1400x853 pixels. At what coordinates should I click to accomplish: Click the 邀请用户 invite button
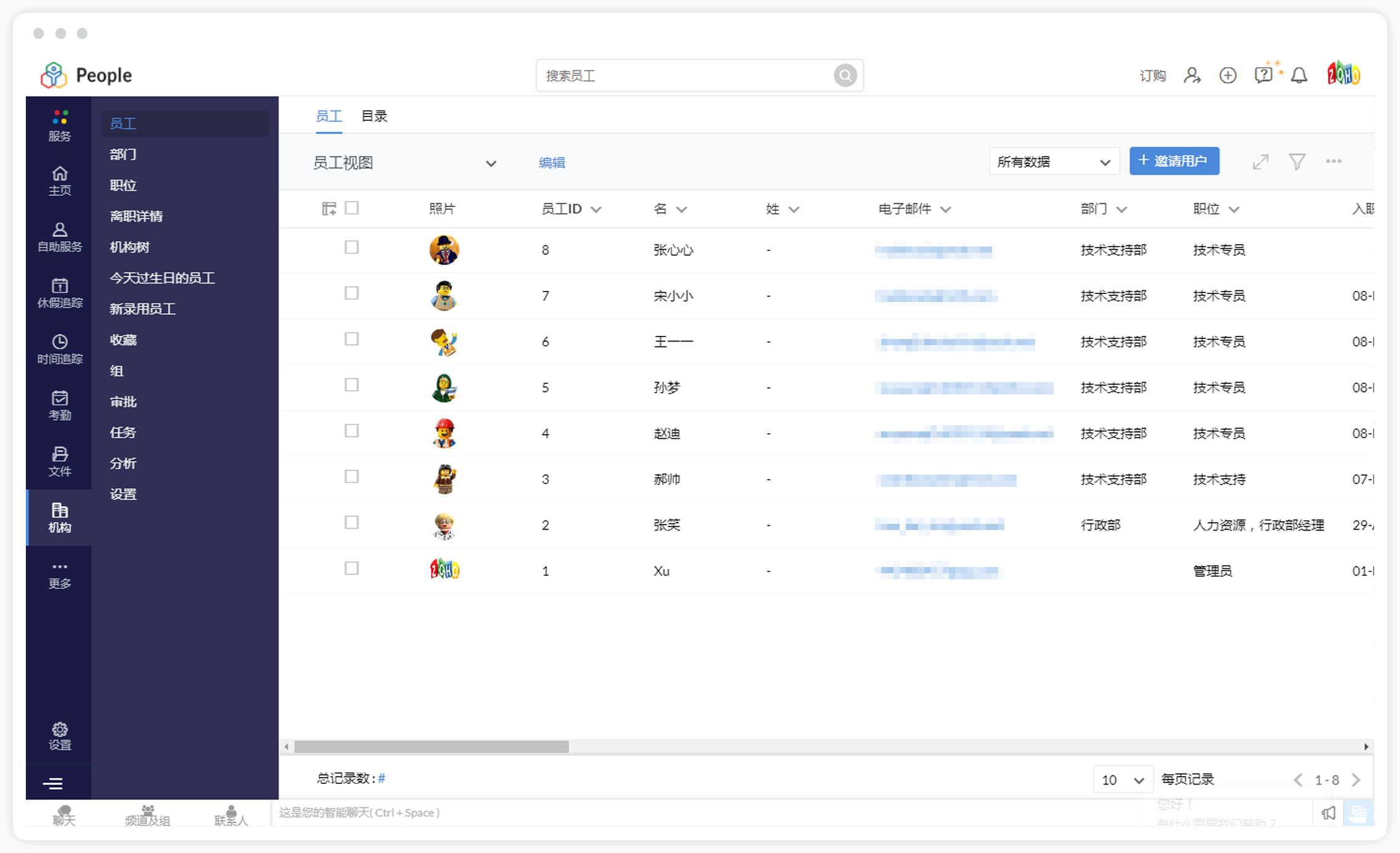[x=1174, y=161]
